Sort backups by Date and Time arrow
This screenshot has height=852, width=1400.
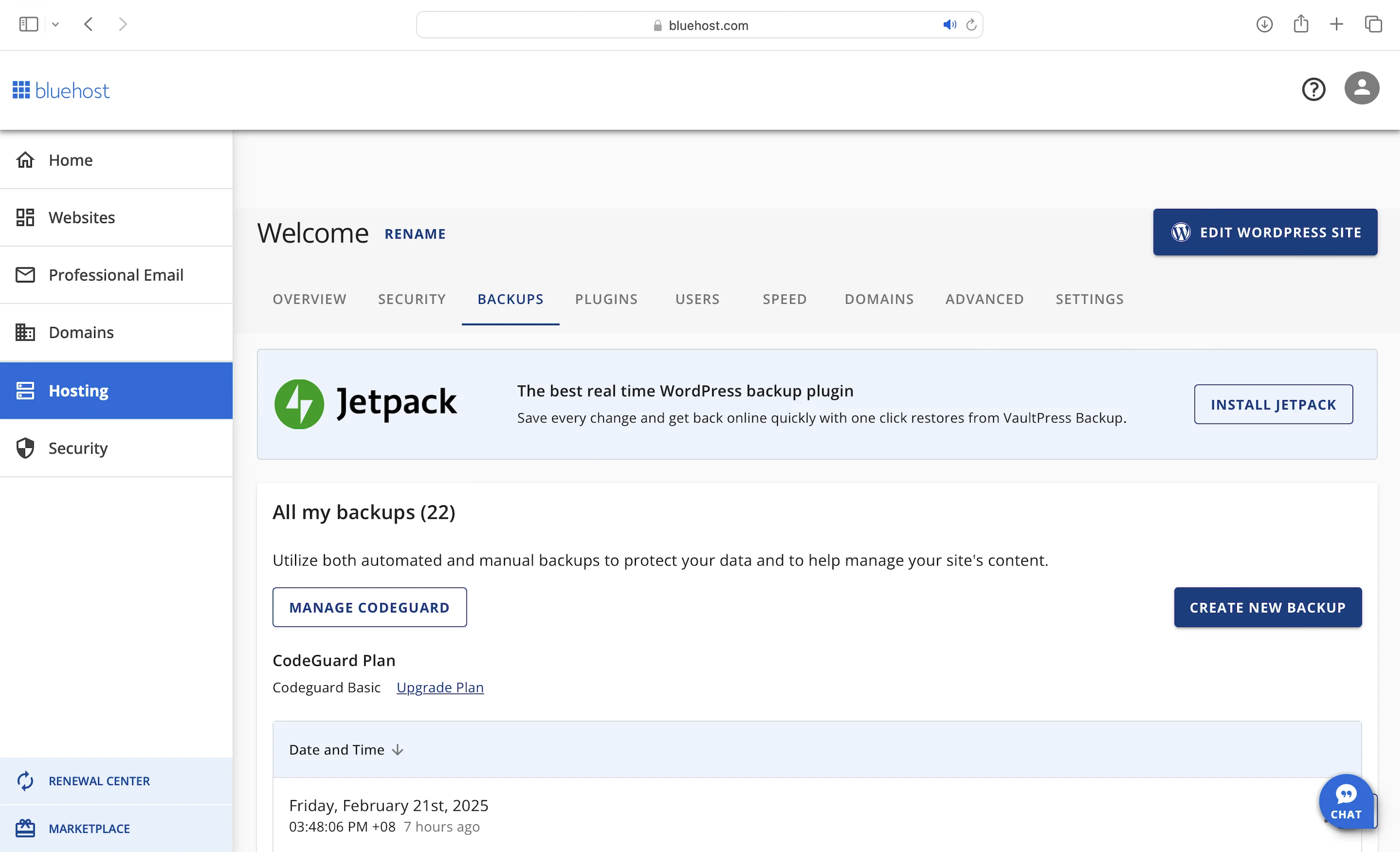397,750
